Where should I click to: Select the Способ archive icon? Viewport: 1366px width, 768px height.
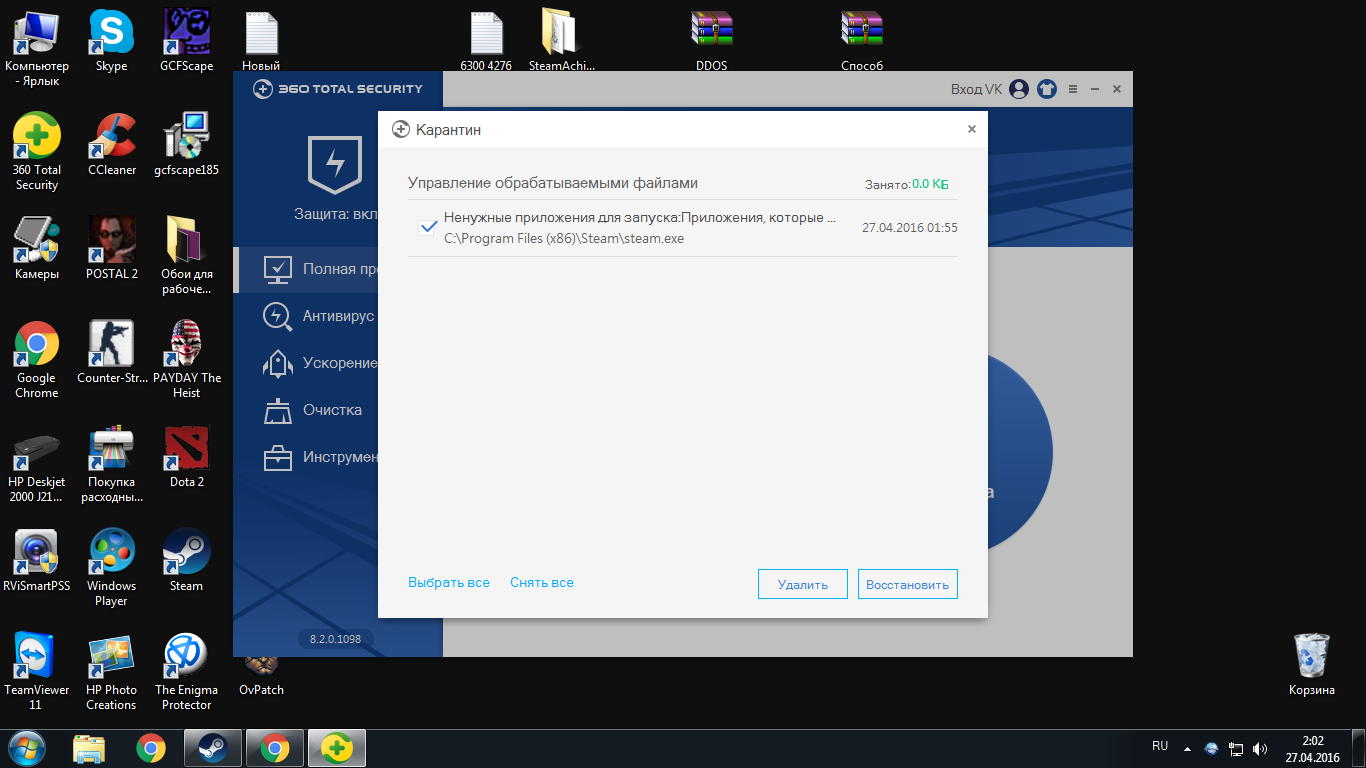[862, 40]
